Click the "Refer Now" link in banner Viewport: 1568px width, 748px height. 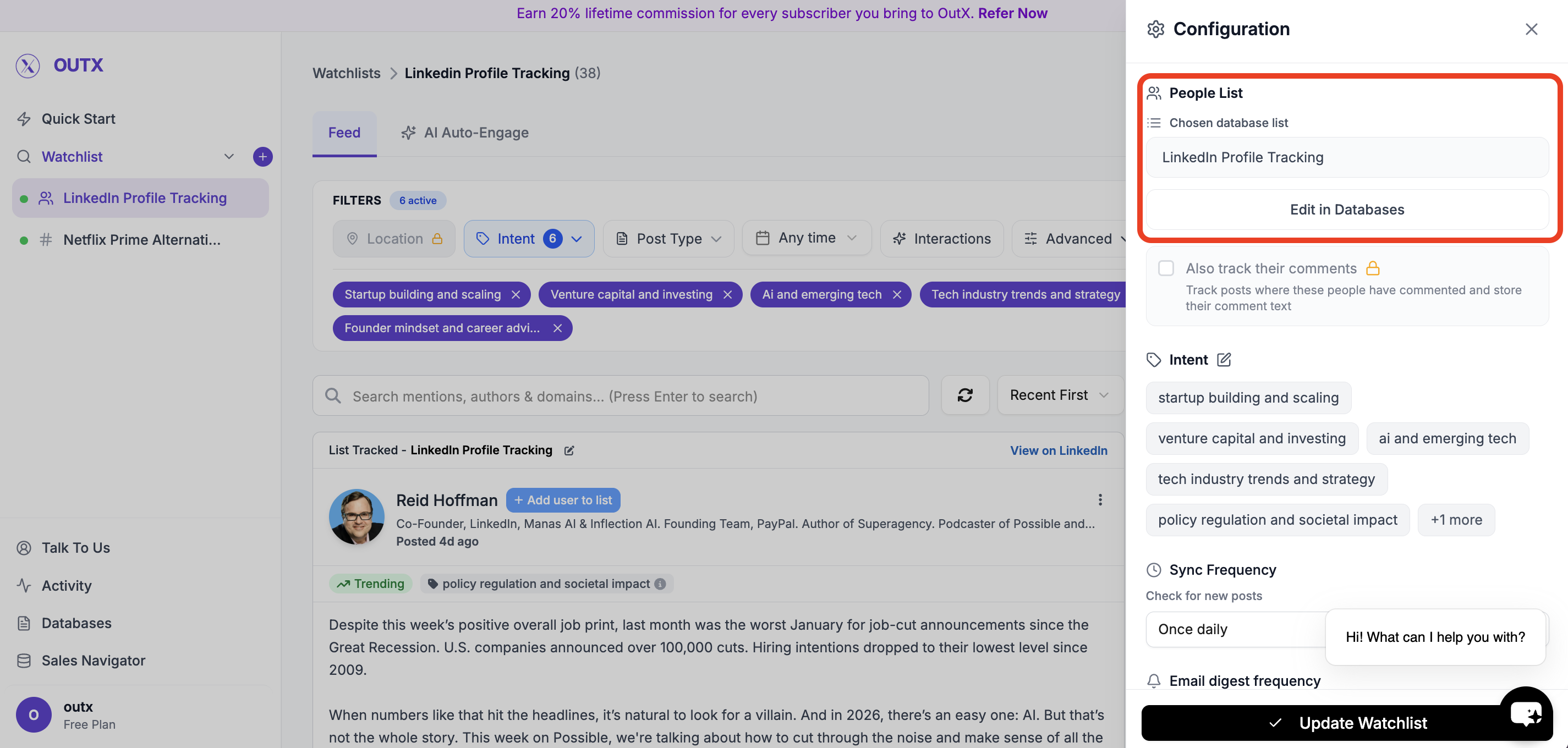click(x=1012, y=13)
